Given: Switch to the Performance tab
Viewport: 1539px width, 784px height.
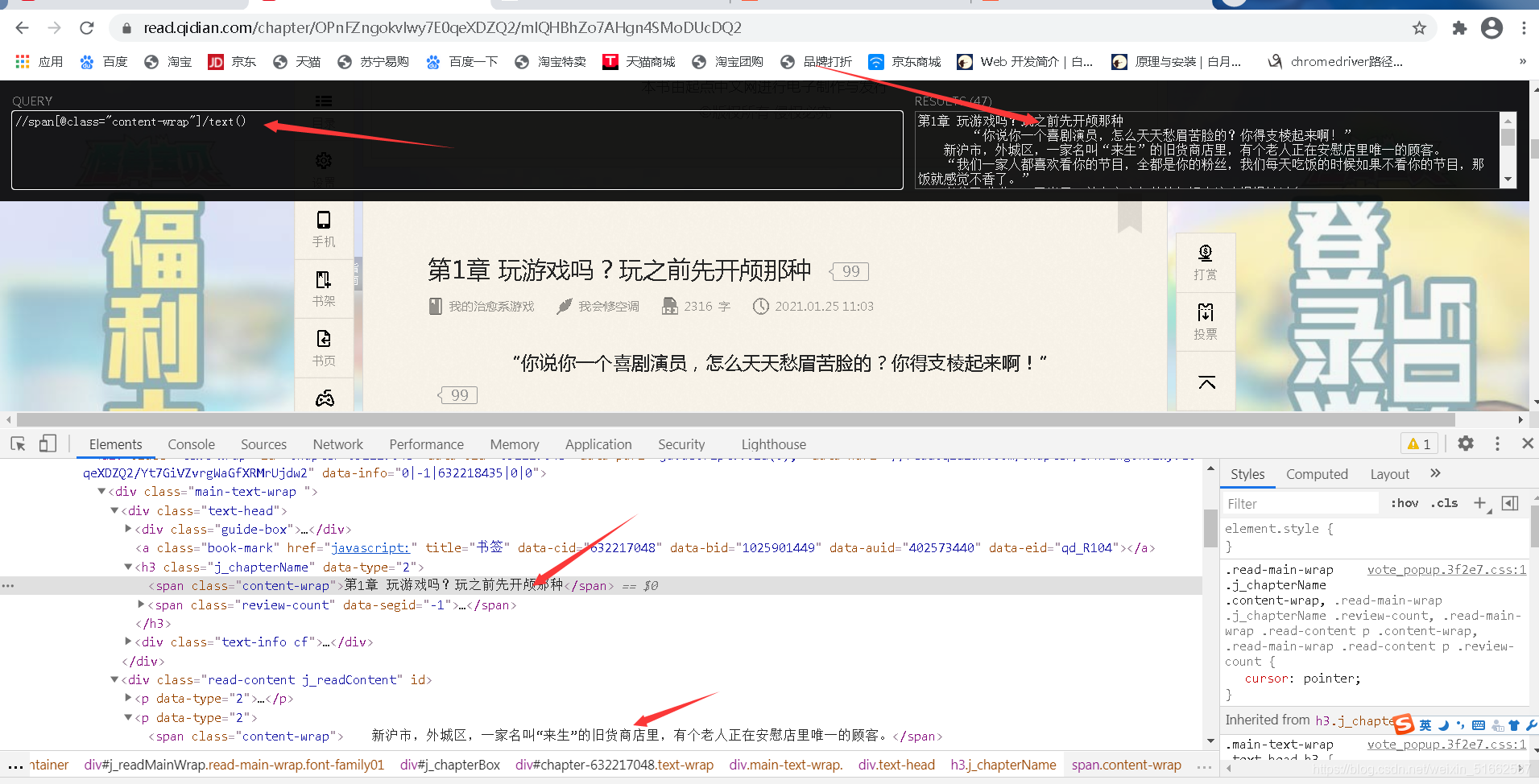Looking at the screenshot, I should 426,444.
